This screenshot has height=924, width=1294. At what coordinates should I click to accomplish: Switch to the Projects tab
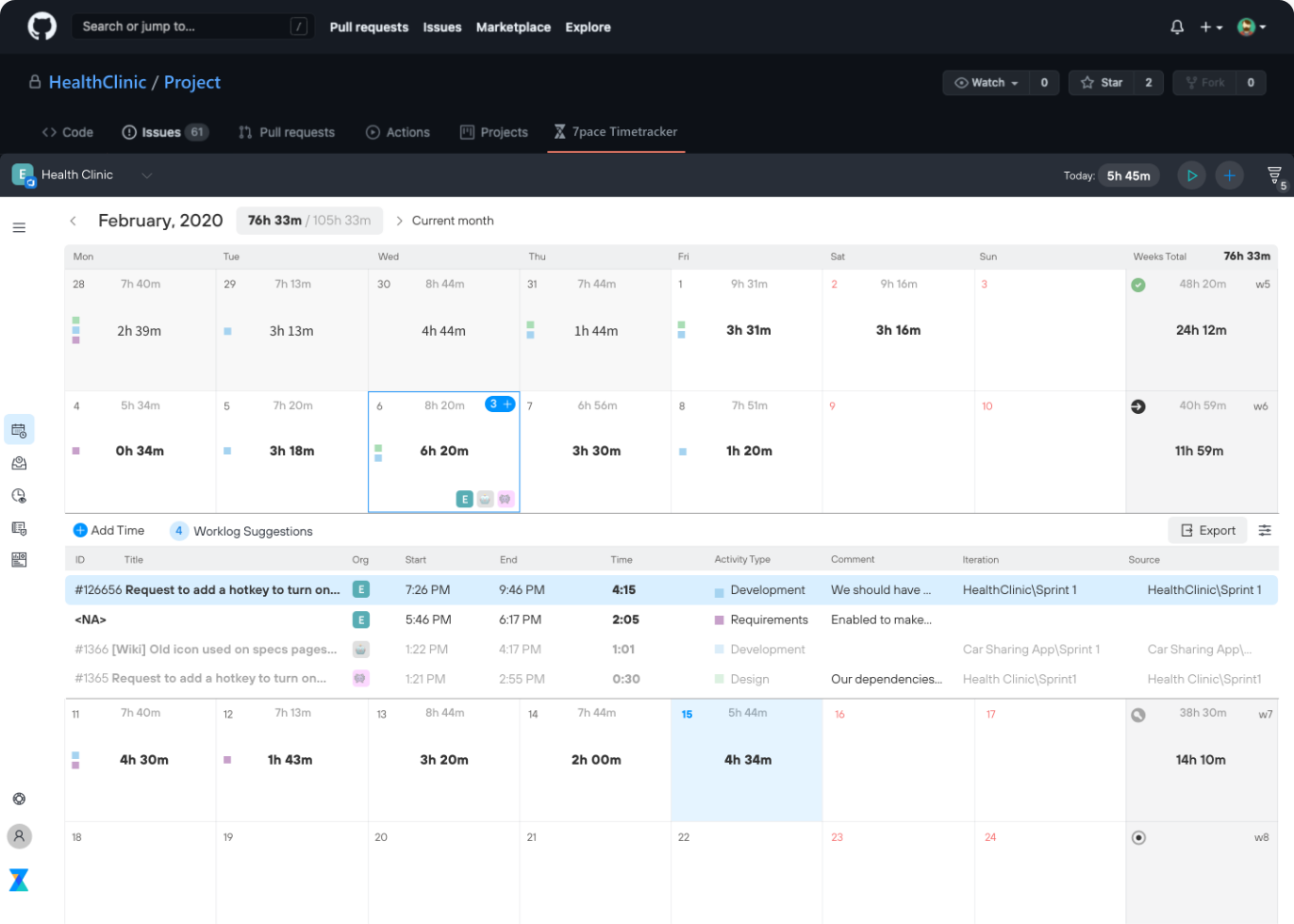point(493,132)
